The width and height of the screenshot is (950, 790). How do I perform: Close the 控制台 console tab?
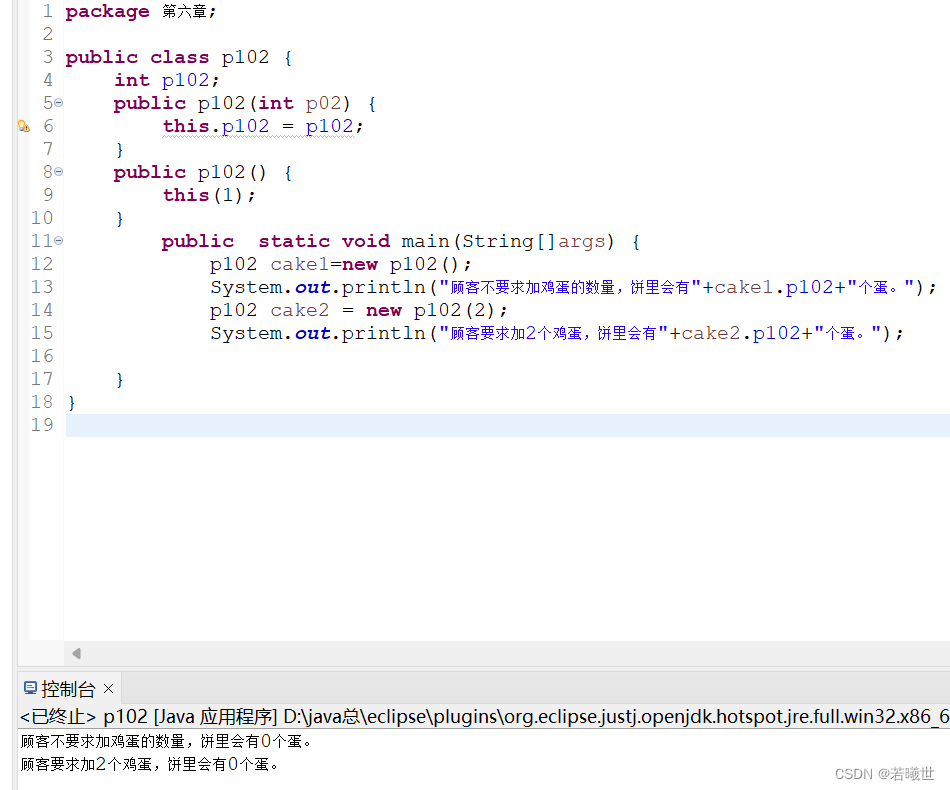[x=108, y=689]
